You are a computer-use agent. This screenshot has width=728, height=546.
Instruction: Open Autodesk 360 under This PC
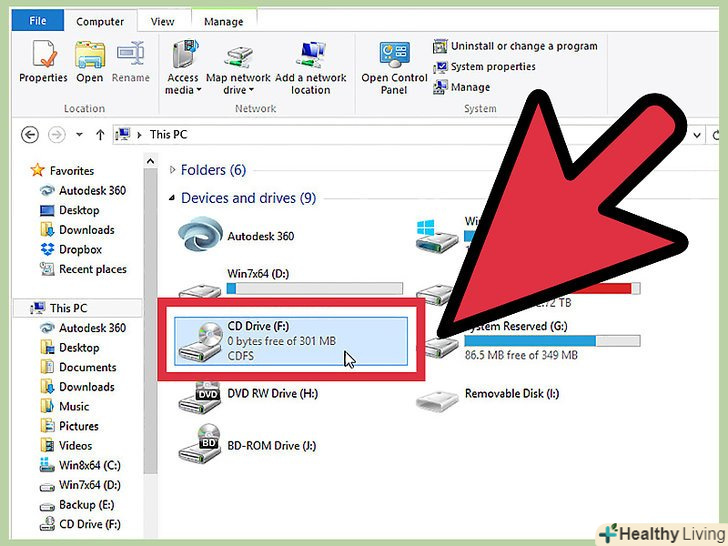coord(83,328)
